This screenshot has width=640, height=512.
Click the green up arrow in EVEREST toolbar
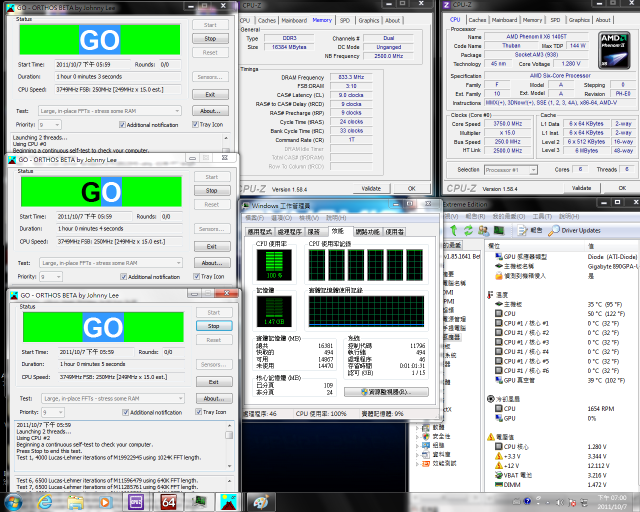coord(453,230)
